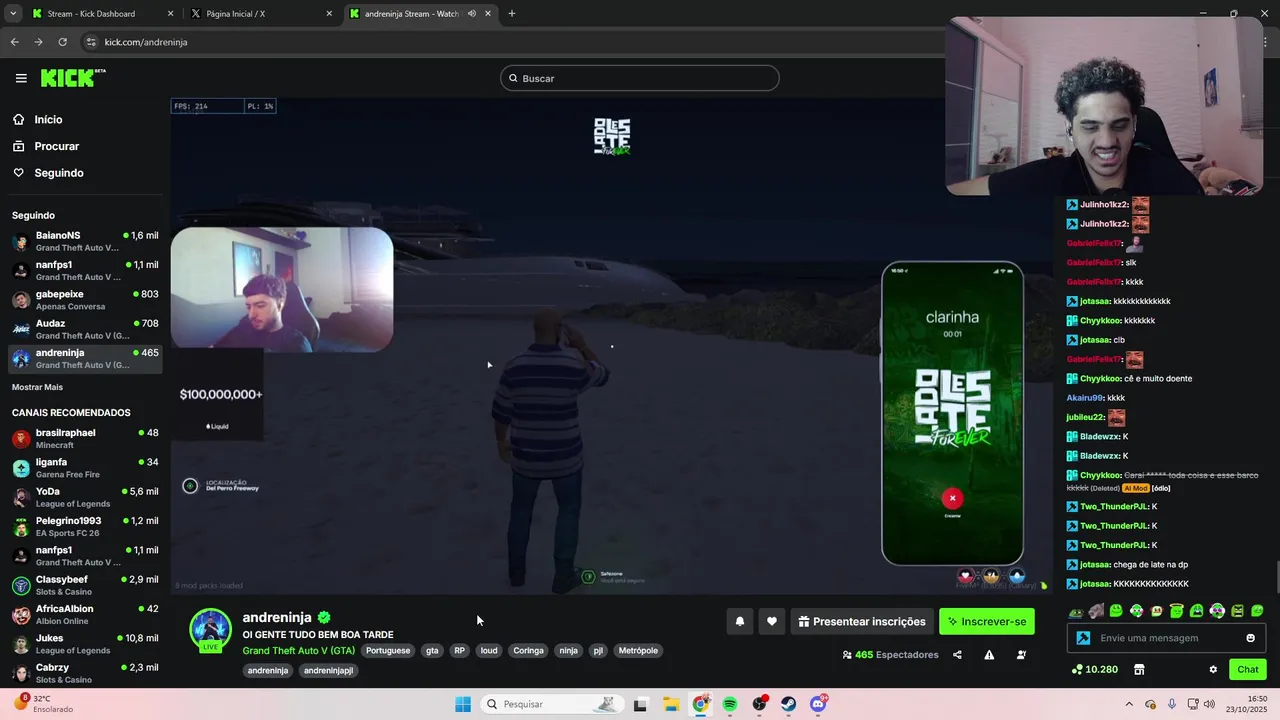The height and width of the screenshot is (720, 1280).
Task: Expand the followed list with Mostrar Mais
Action: [x=37, y=387]
